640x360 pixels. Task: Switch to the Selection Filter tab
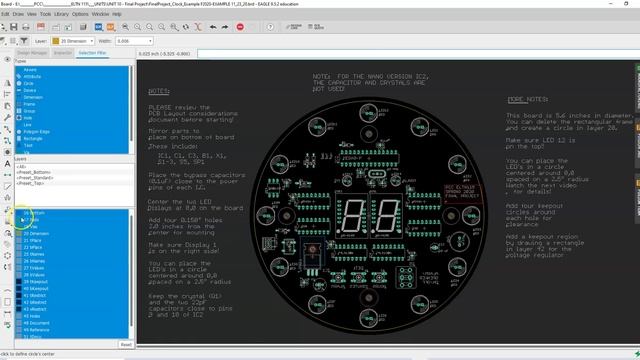(x=92, y=53)
